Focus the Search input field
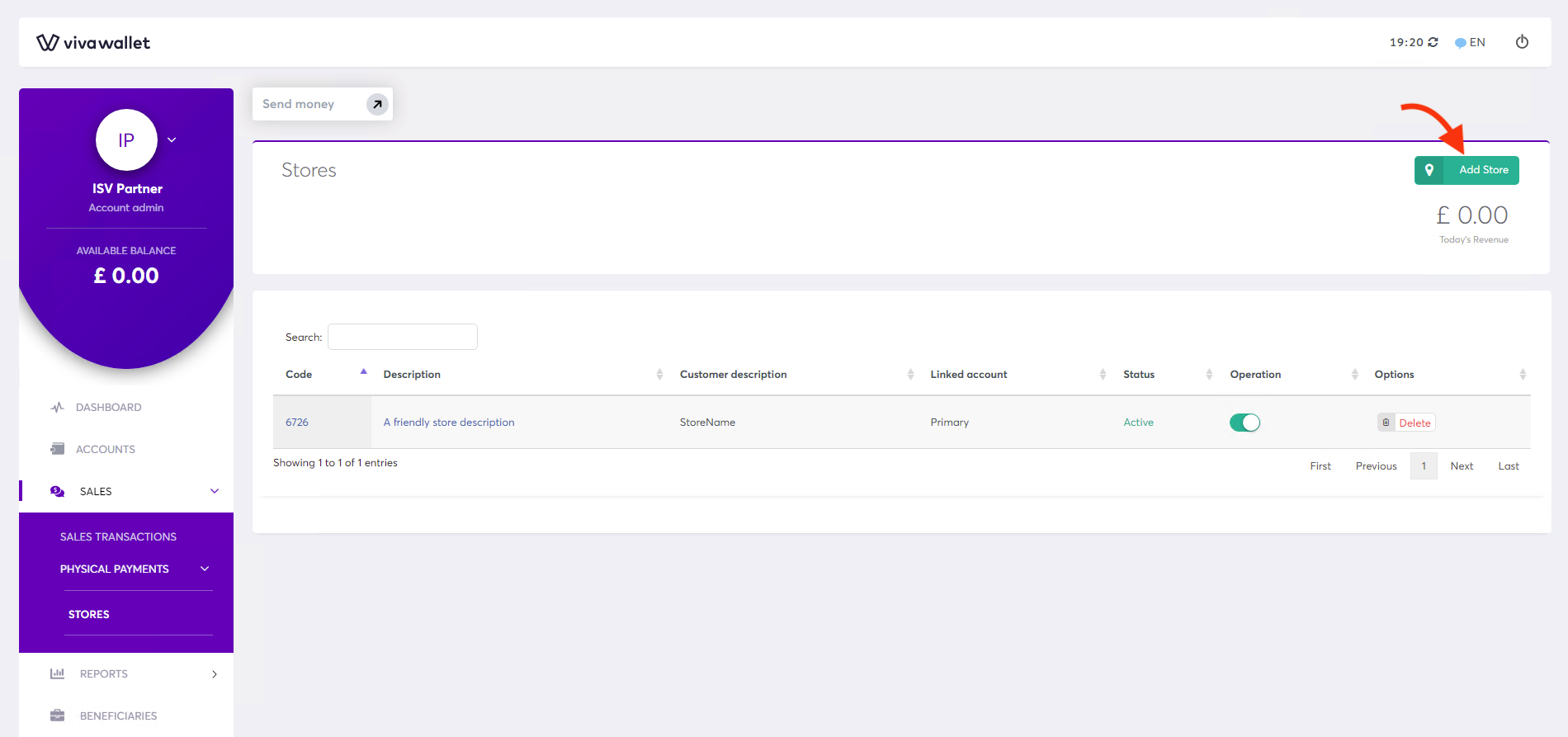This screenshot has width=1568, height=737. [x=403, y=337]
